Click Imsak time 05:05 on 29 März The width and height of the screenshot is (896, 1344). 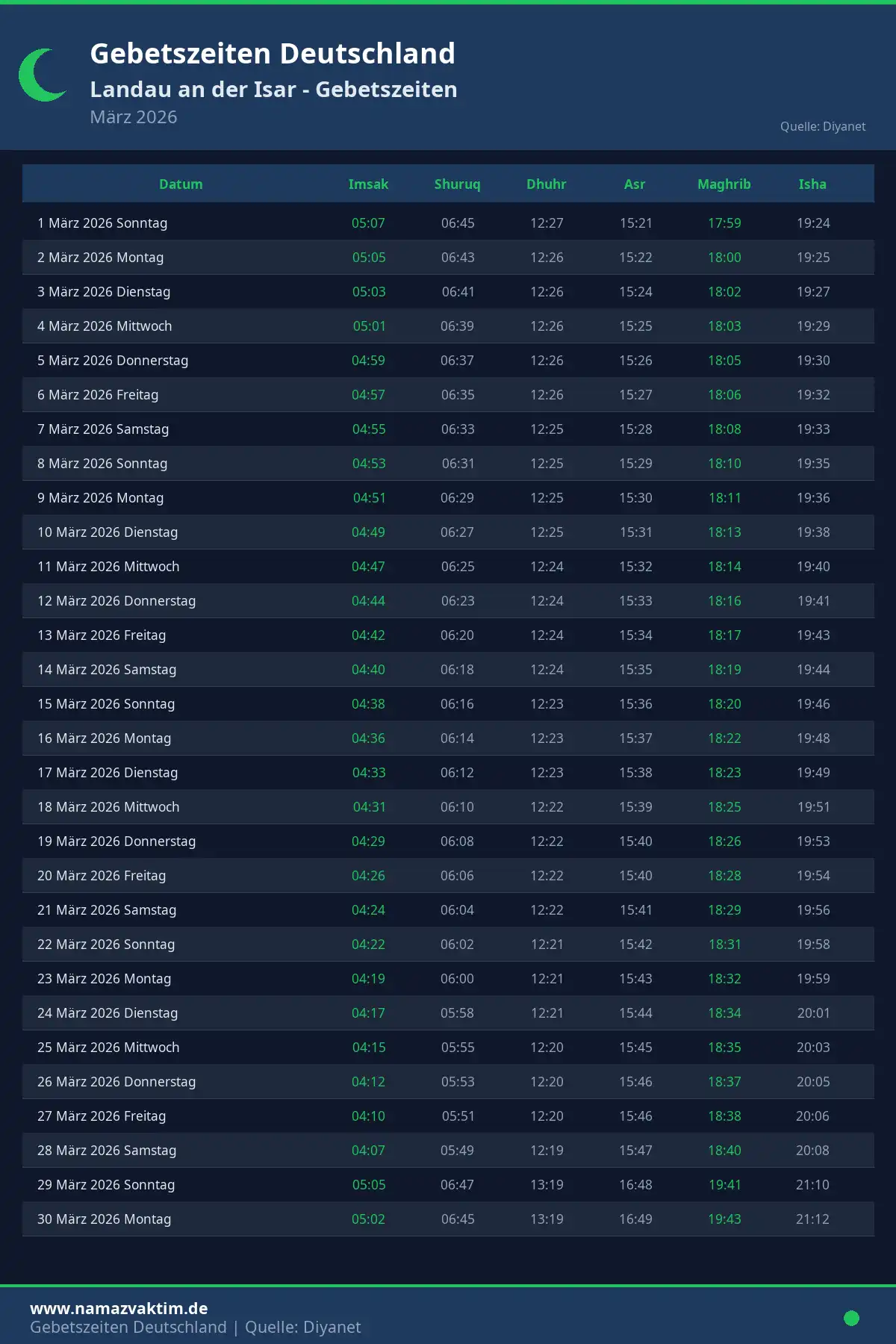[369, 1185]
